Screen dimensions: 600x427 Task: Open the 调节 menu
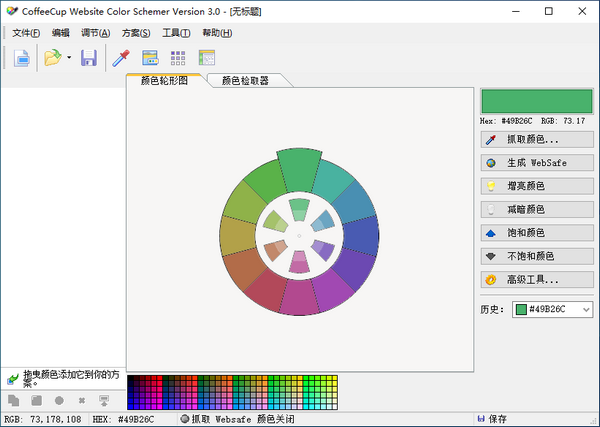click(96, 33)
